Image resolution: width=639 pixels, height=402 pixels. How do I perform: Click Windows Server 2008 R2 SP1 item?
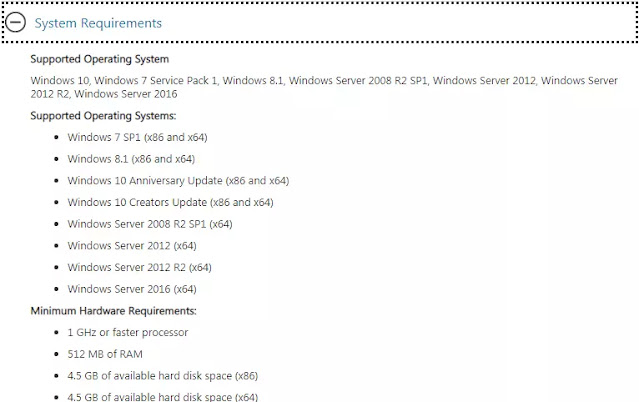pos(150,224)
